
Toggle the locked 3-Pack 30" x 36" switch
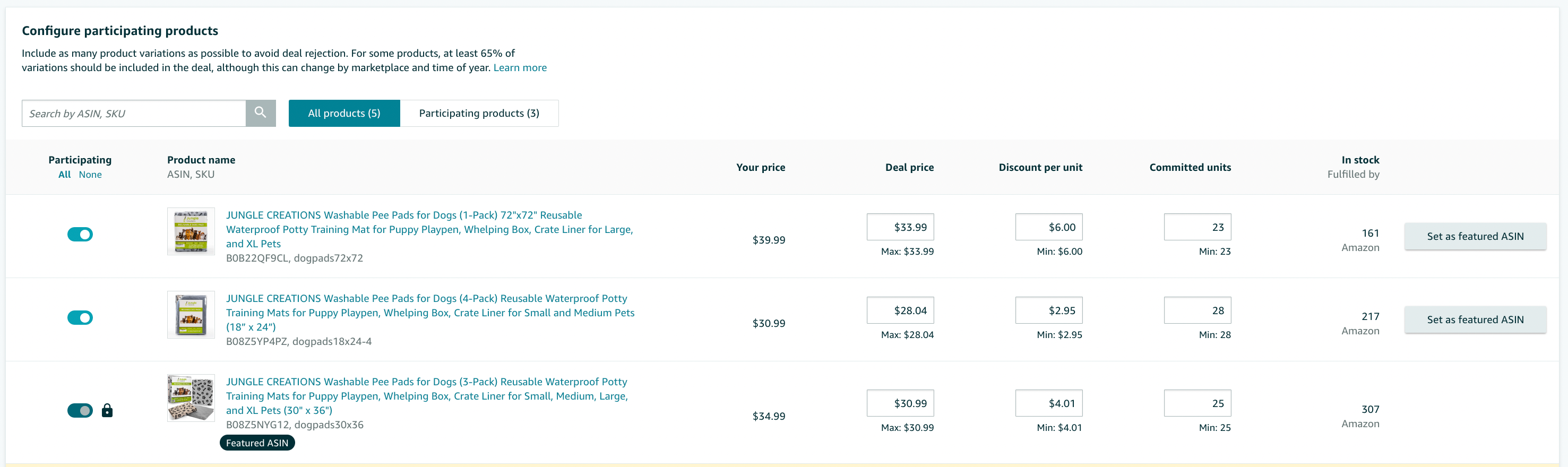(80, 410)
